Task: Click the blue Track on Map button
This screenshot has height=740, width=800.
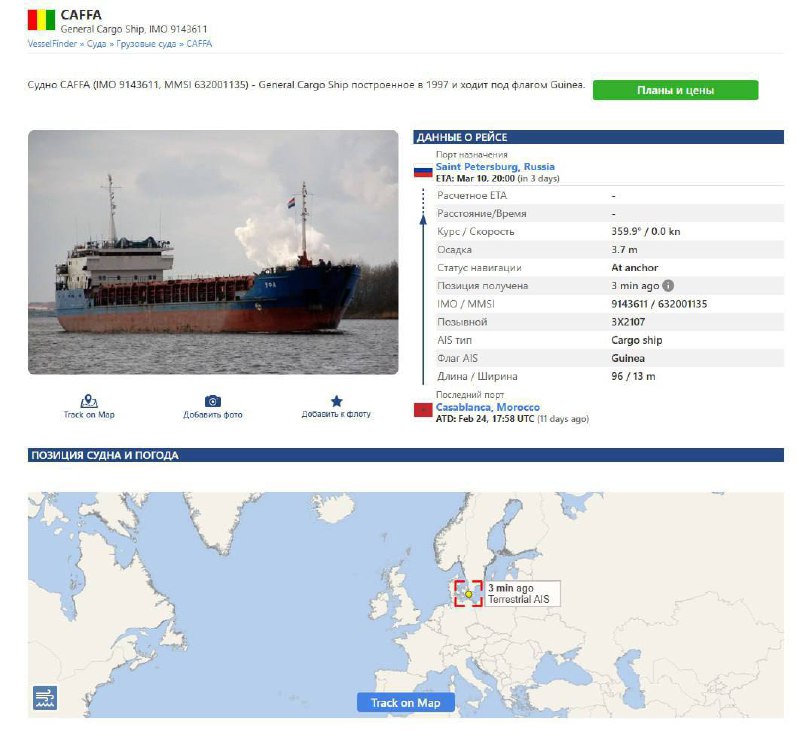Action: [406, 702]
